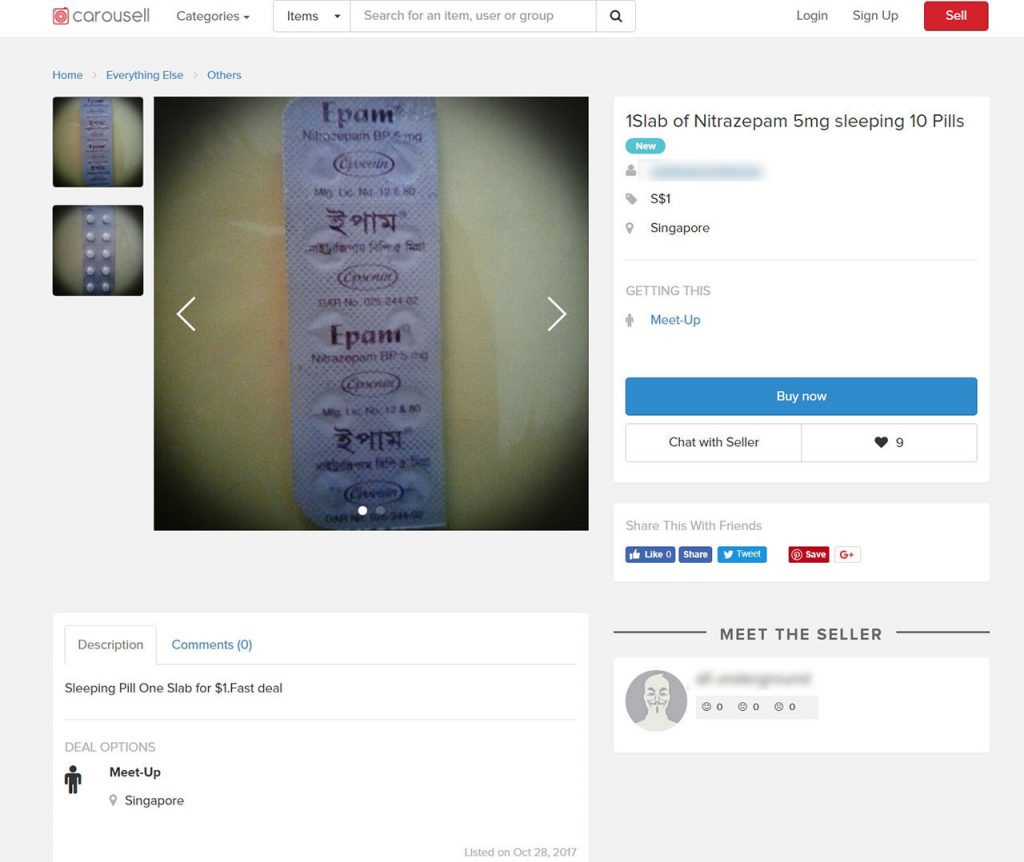Click the Google Plus share icon
This screenshot has width=1024, height=862.
point(847,554)
